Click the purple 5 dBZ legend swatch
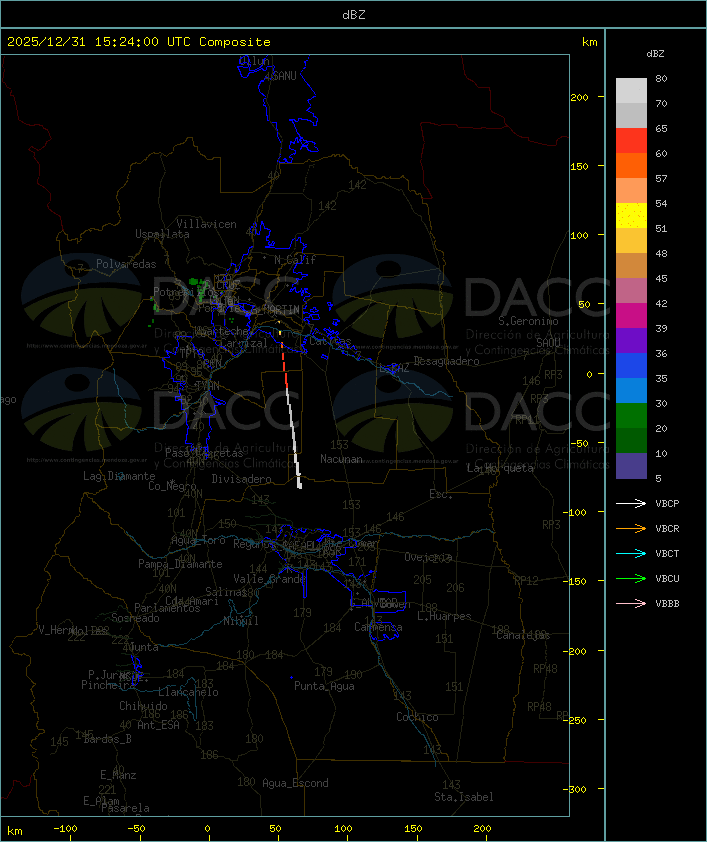The height and width of the screenshot is (842, 707). pos(631,466)
